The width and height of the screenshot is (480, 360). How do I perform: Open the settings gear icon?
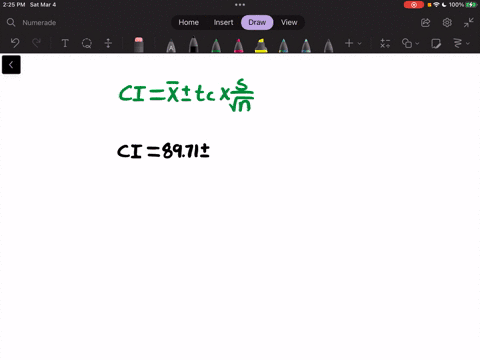click(x=447, y=23)
